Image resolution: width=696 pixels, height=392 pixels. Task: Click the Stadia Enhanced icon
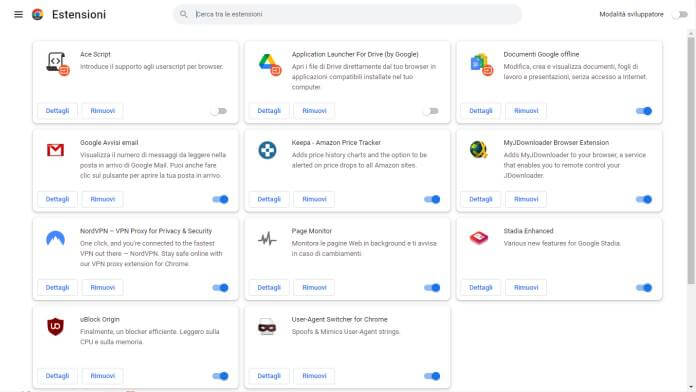[479, 238]
